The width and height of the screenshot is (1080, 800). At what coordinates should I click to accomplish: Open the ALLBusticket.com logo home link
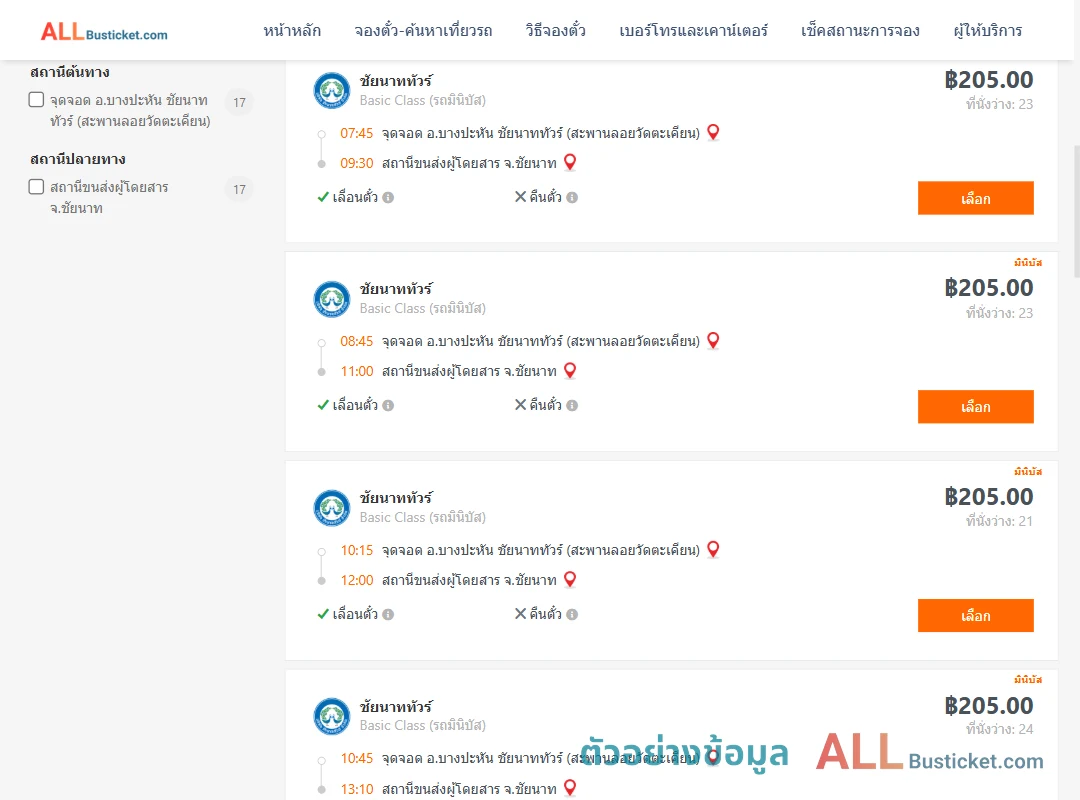tap(104, 32)
